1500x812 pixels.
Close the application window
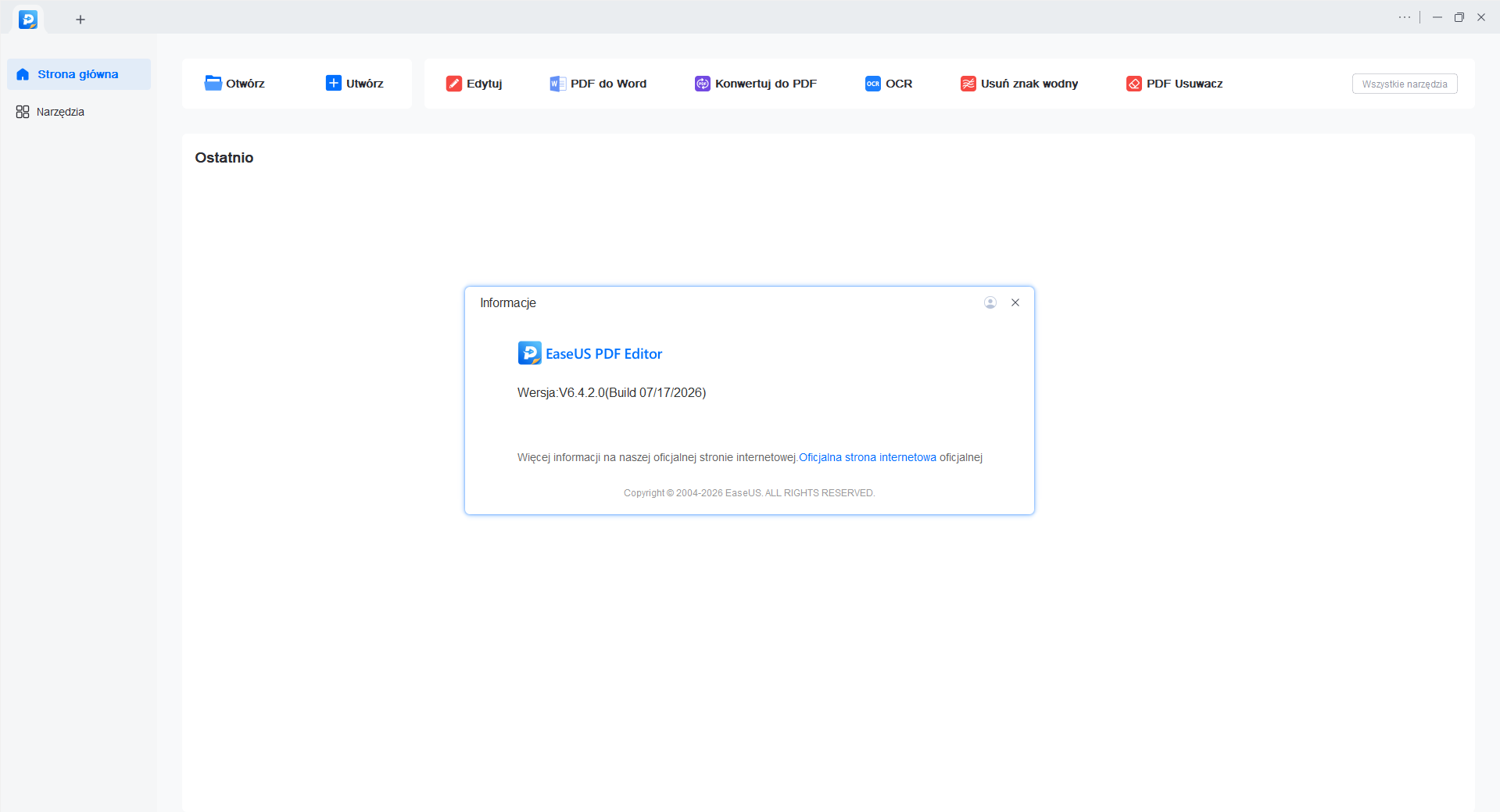point(1481,17)
